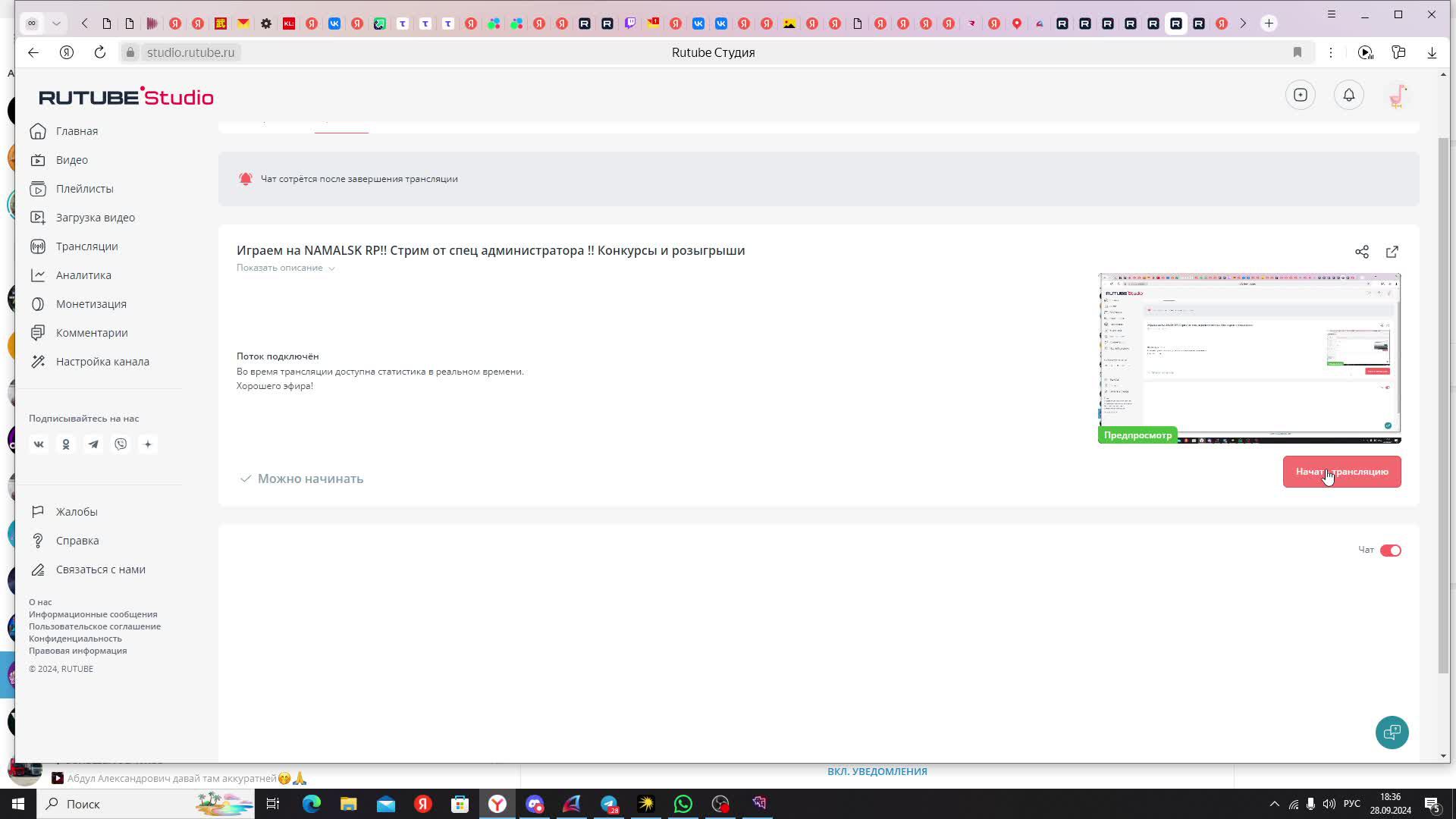
Task: Show more tabs with right chevron
Action: pos(1243,24)
